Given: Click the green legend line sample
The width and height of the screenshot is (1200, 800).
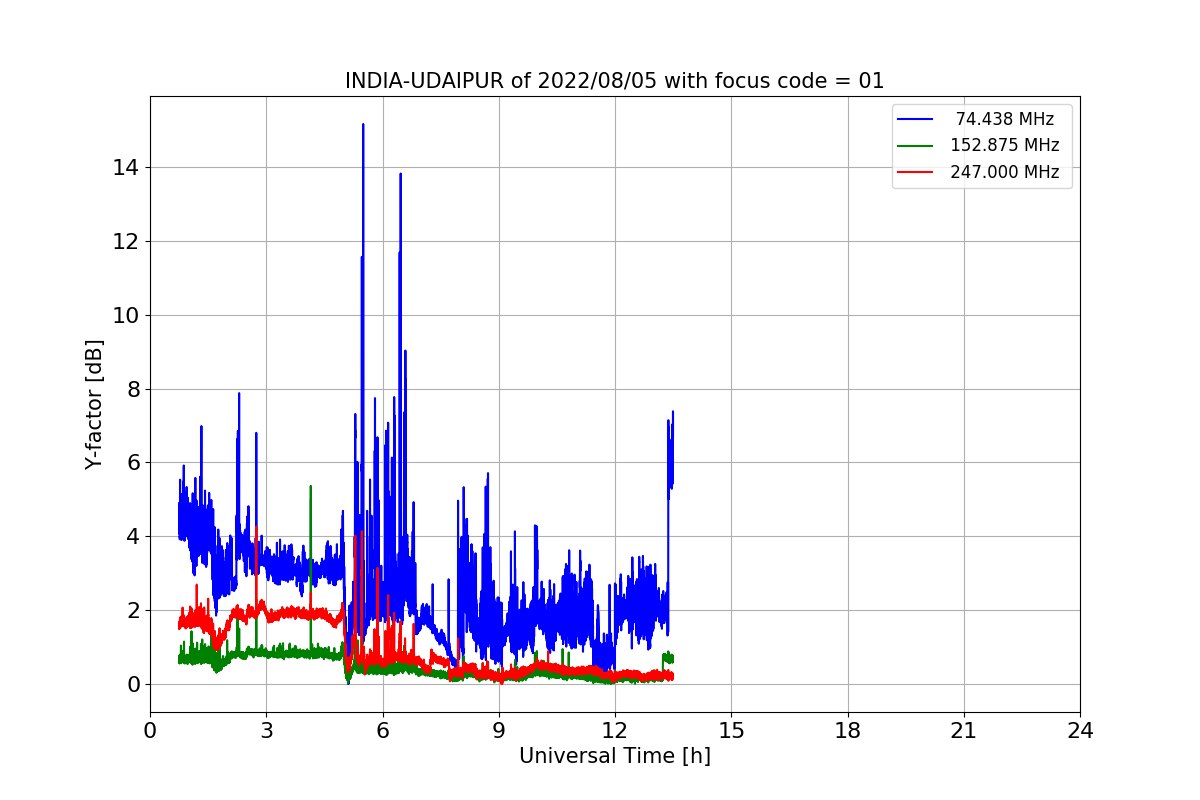Looking at the screenshot, I should [x=915, y=145].
